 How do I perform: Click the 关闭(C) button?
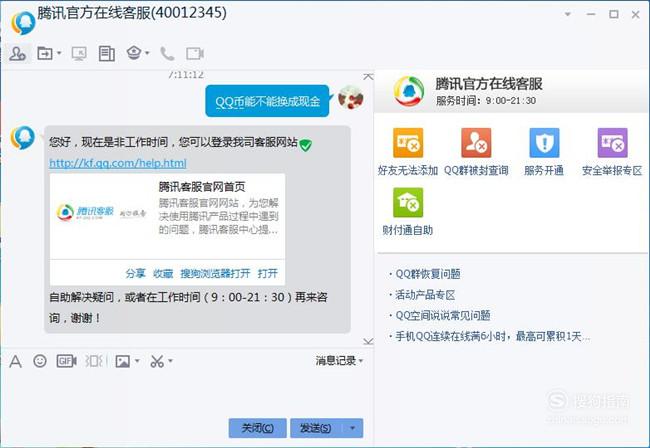[257, 428]
